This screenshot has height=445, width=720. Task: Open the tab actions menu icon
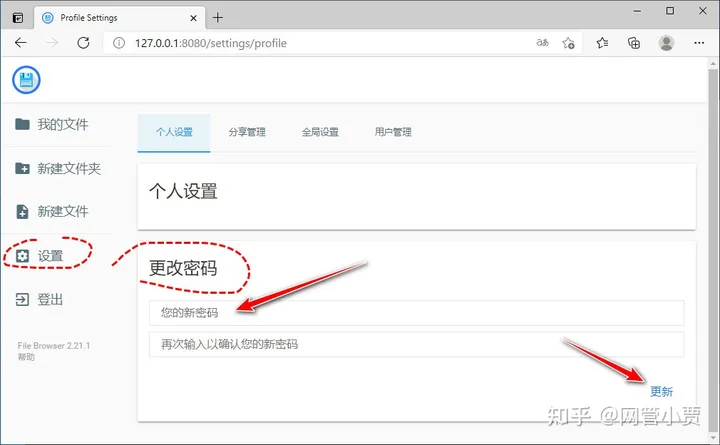[18, 18]
